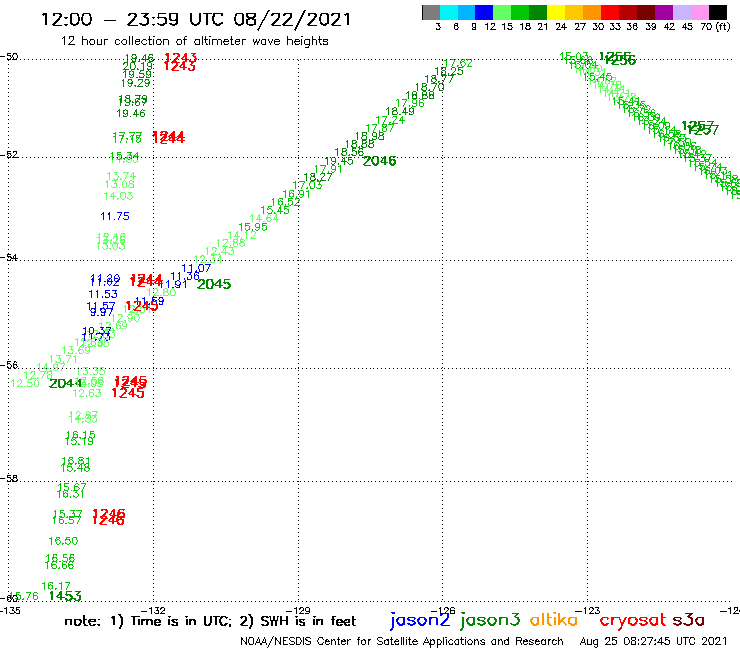Select the bright red legend swatch
This screenshot has height=650, width=740.
pyautogui.click(x=610, y=12)
